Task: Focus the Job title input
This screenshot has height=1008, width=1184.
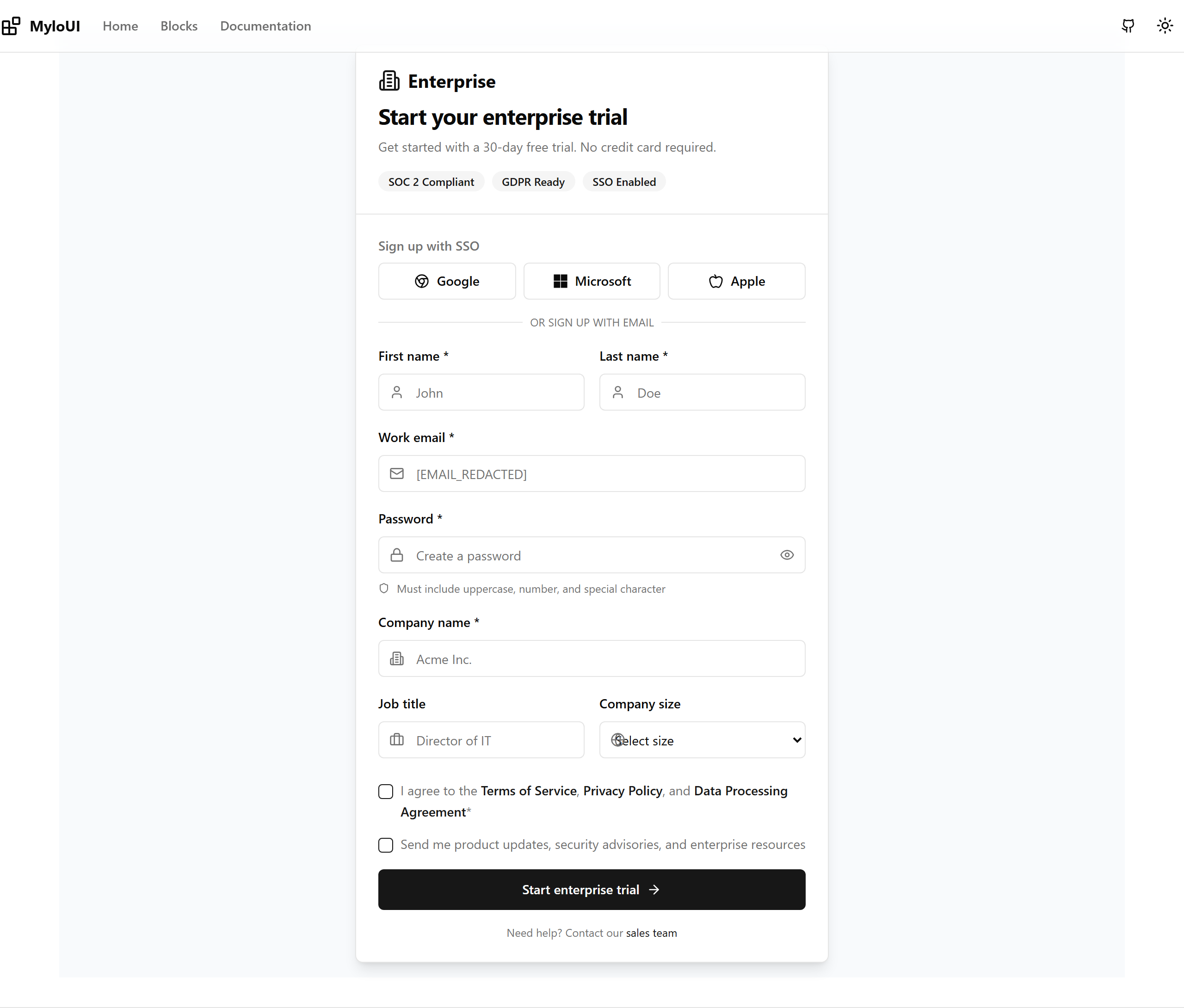Action: [481, 740]
